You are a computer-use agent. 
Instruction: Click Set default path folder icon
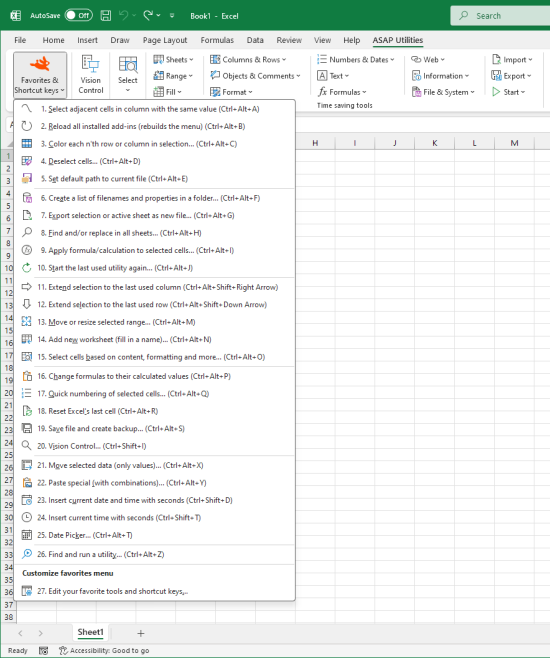tap(26, 178)
